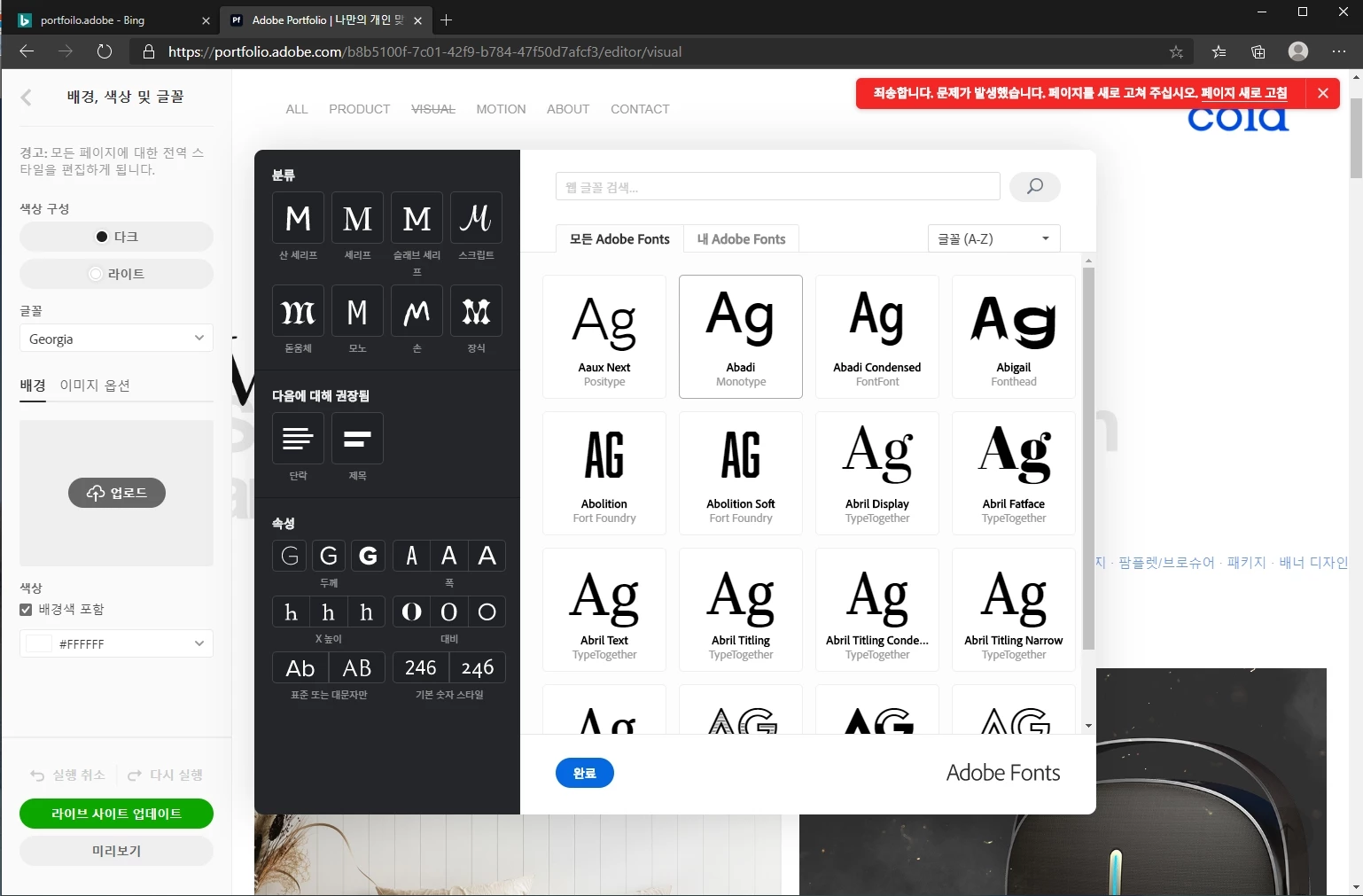Choose regular weight G property
This screenshot has width=1363, height=896.
point(328,556)
